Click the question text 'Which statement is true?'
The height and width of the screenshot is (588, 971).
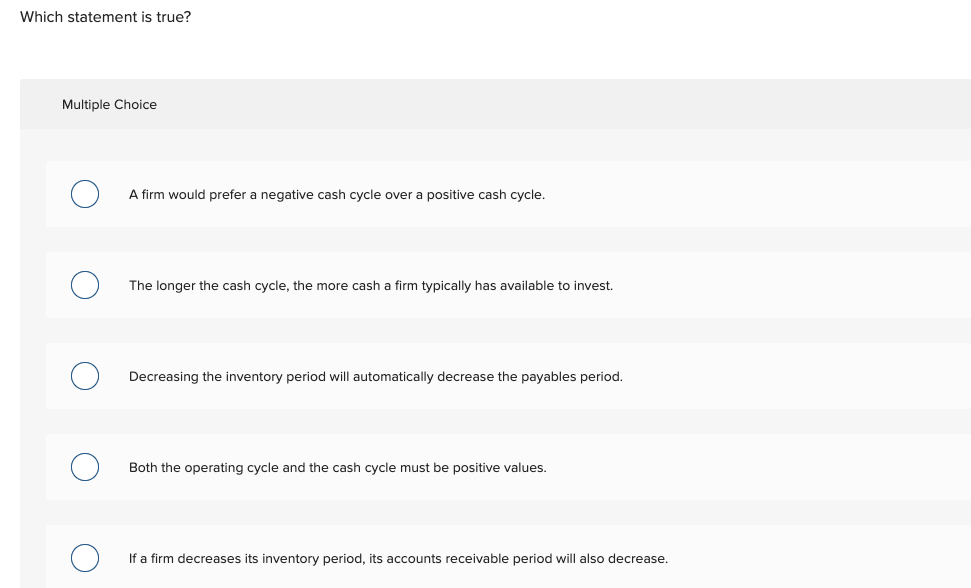click(x=105, y=17)
